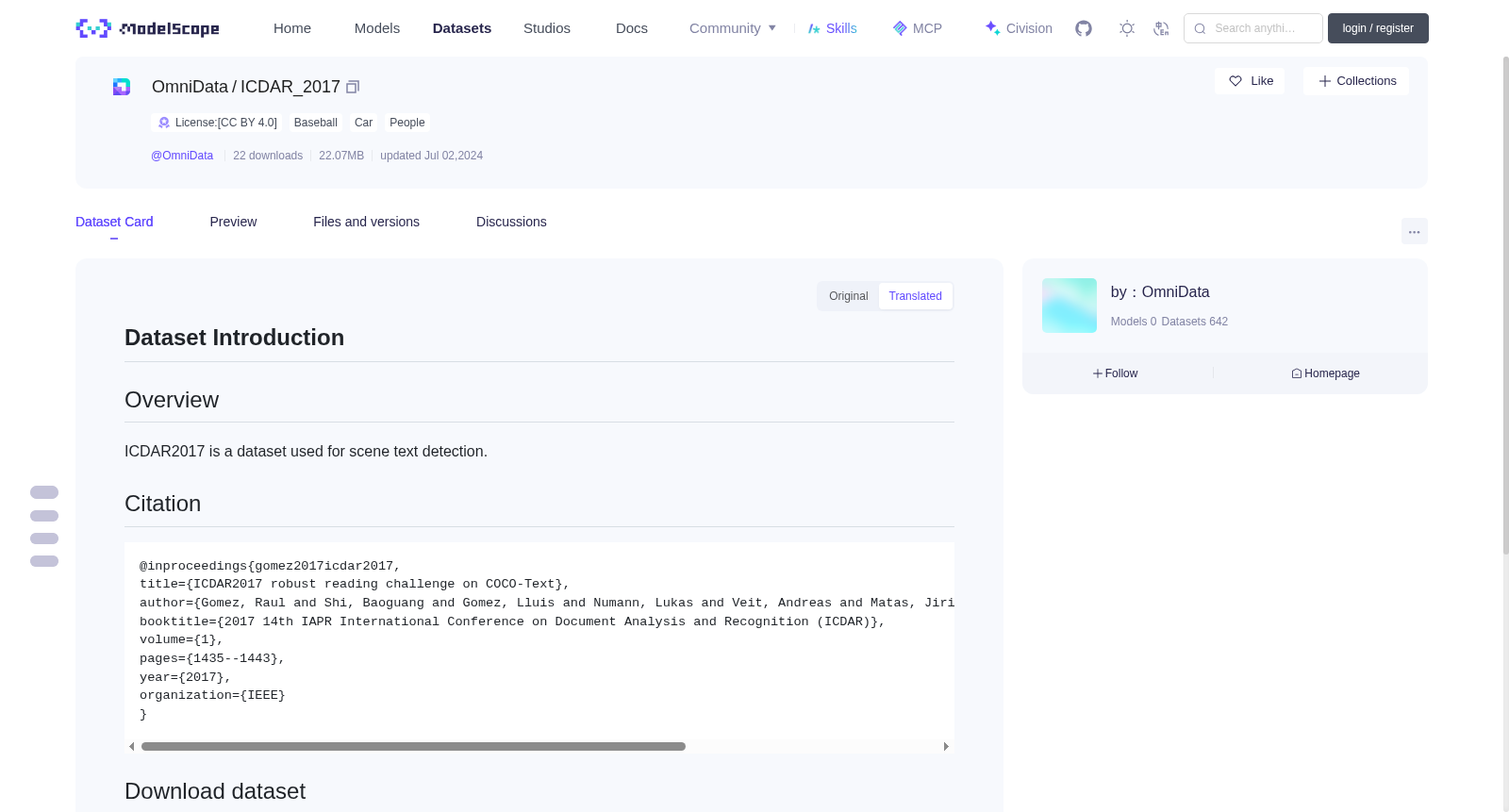Viewport: 1509px width, 812px height.
Task: Open the Studios menu item
Action: click(547, 28)
